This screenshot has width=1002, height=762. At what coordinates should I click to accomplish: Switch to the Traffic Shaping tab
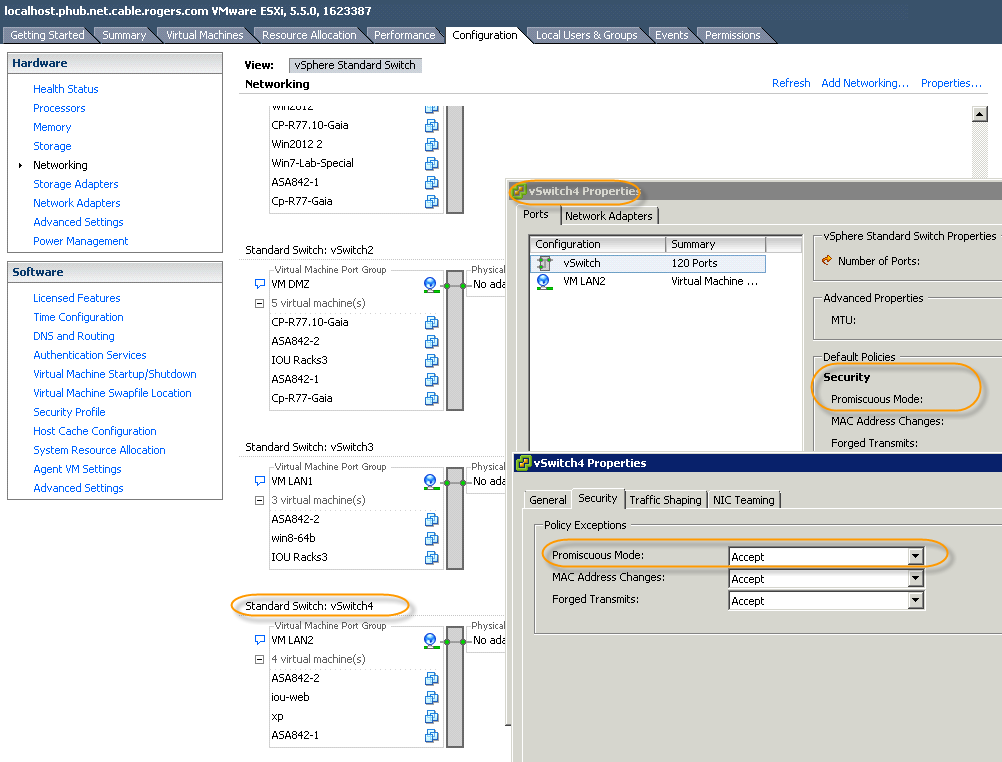click(665, 500)
